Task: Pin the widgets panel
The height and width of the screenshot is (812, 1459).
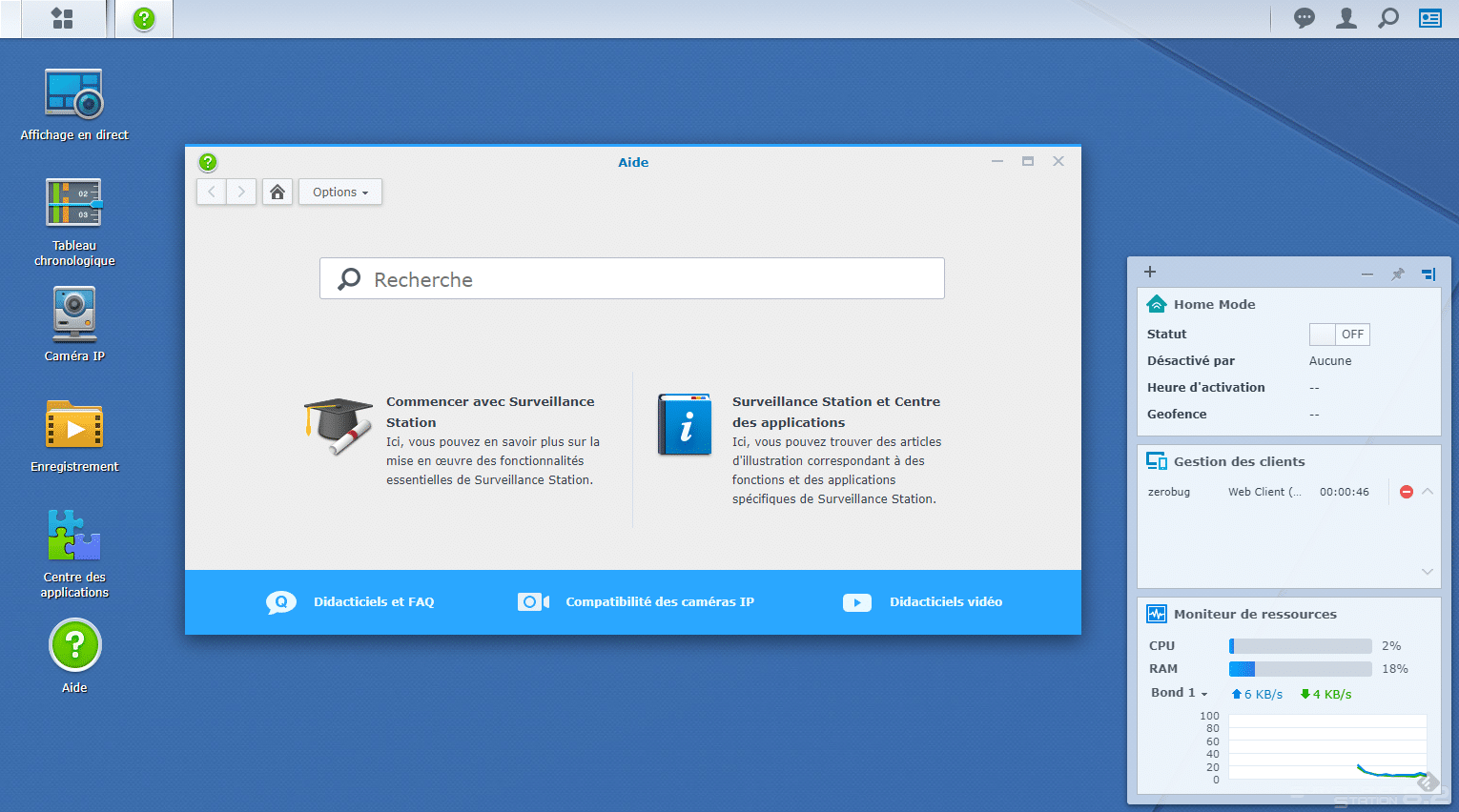Action: click(1398, 274)
